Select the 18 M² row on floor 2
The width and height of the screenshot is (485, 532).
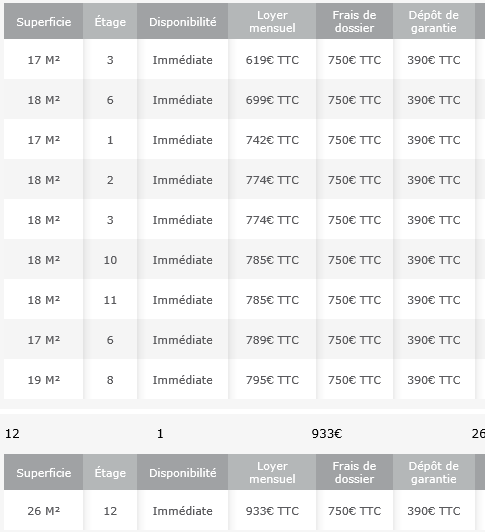(244, 179)
